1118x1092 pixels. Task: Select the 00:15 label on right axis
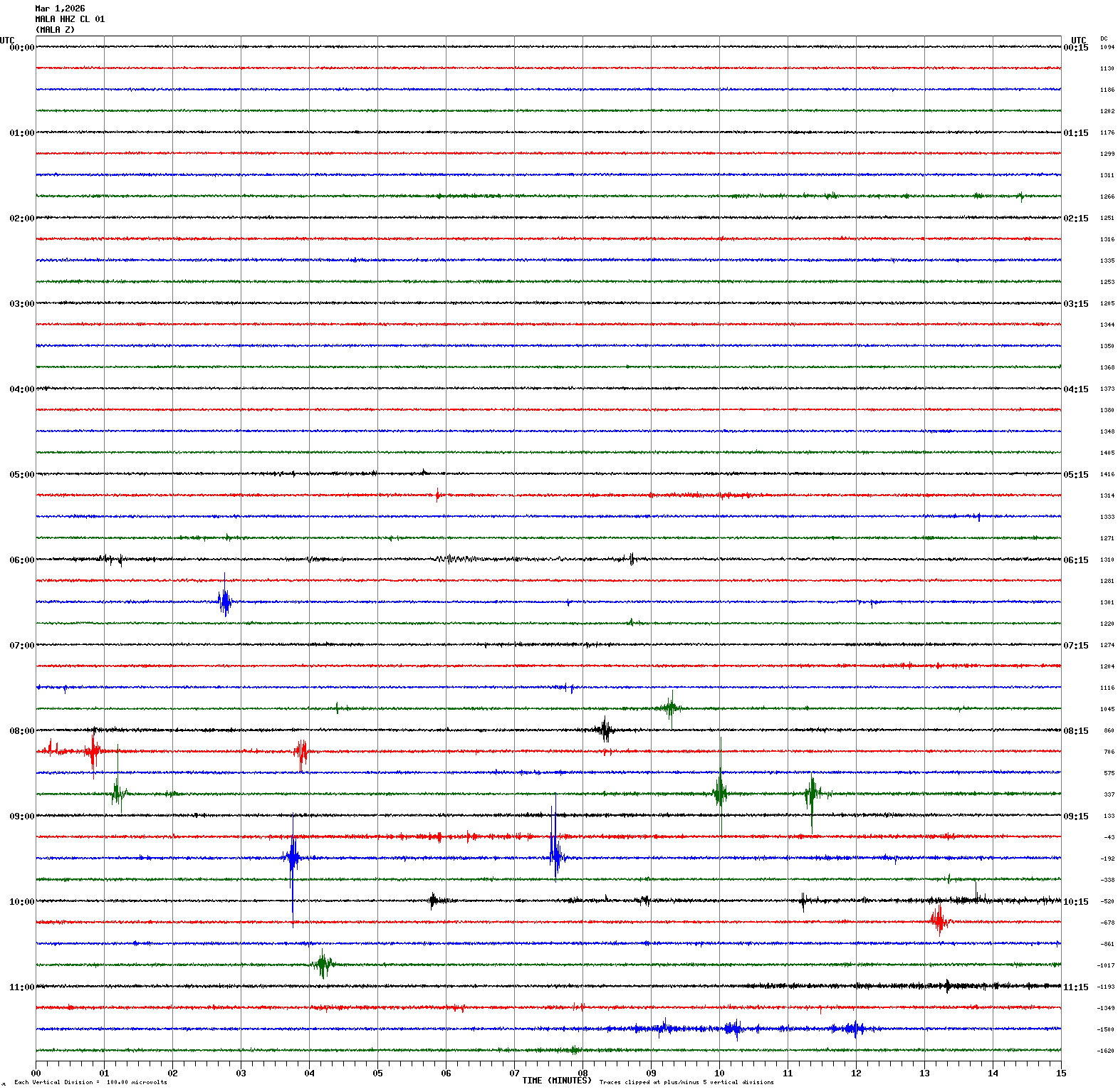coord(1075,48)
